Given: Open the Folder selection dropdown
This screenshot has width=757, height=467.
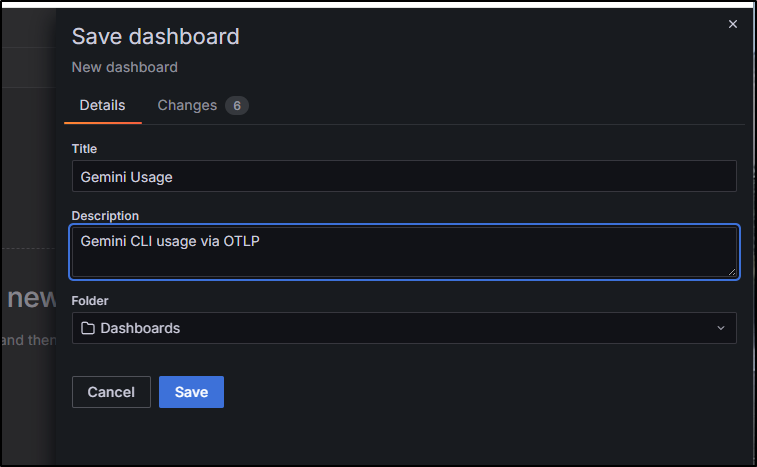Looking at the screenshot, I should 404,328.
